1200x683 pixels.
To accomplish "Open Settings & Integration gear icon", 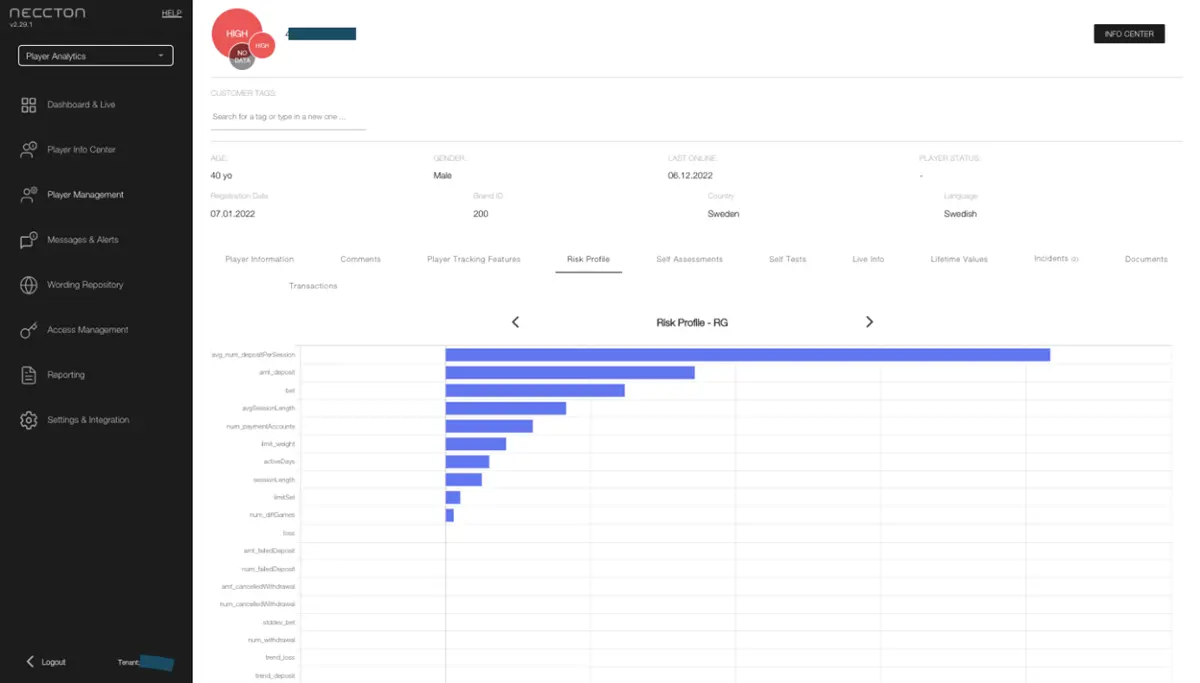I will pyautogui.click(x=28, y=420).
